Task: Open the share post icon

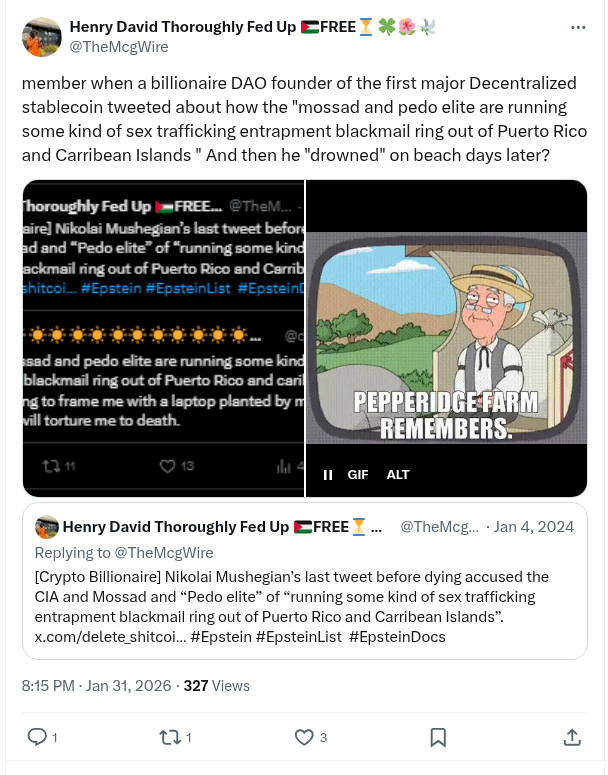Action: 572,737
